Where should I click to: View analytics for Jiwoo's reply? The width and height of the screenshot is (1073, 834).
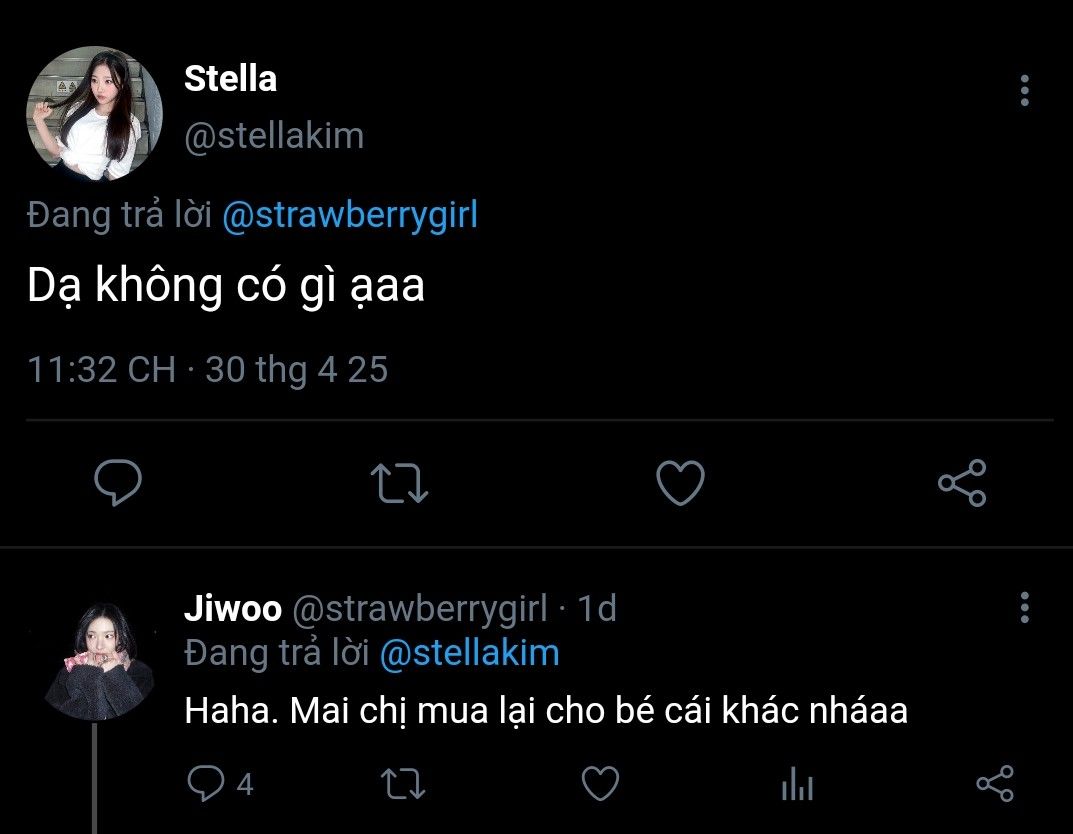point(797,784)
